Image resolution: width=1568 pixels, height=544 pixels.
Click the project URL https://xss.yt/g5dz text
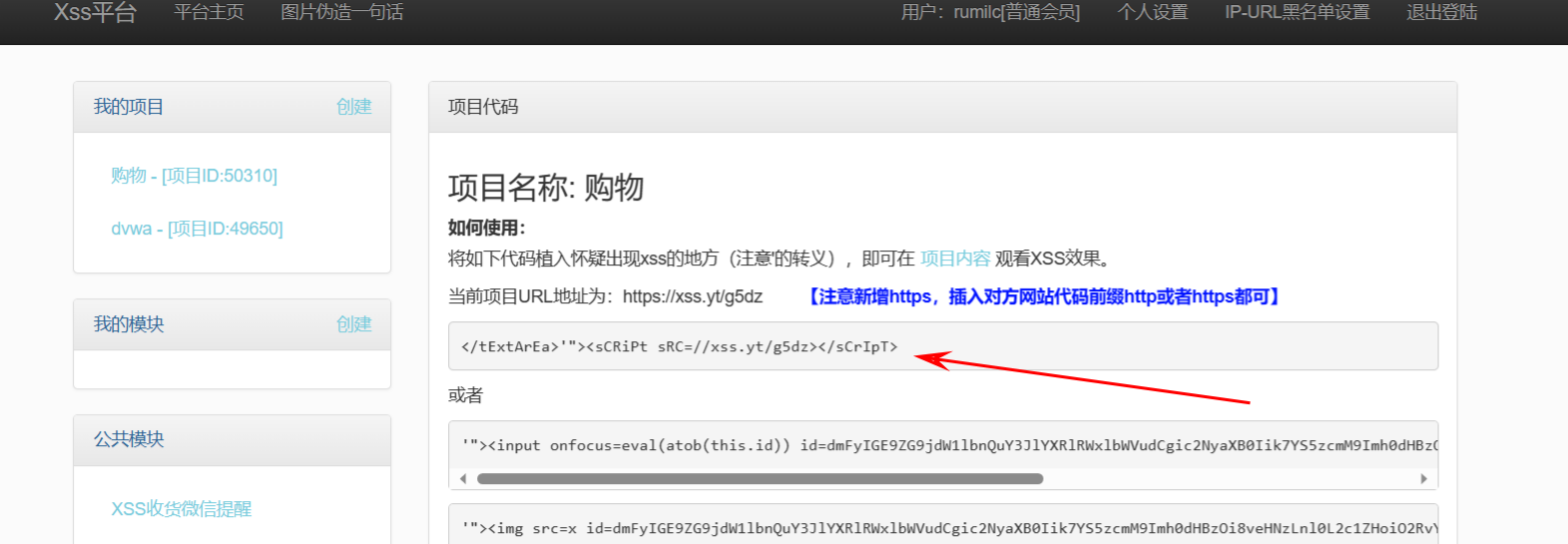click(693, 296)
